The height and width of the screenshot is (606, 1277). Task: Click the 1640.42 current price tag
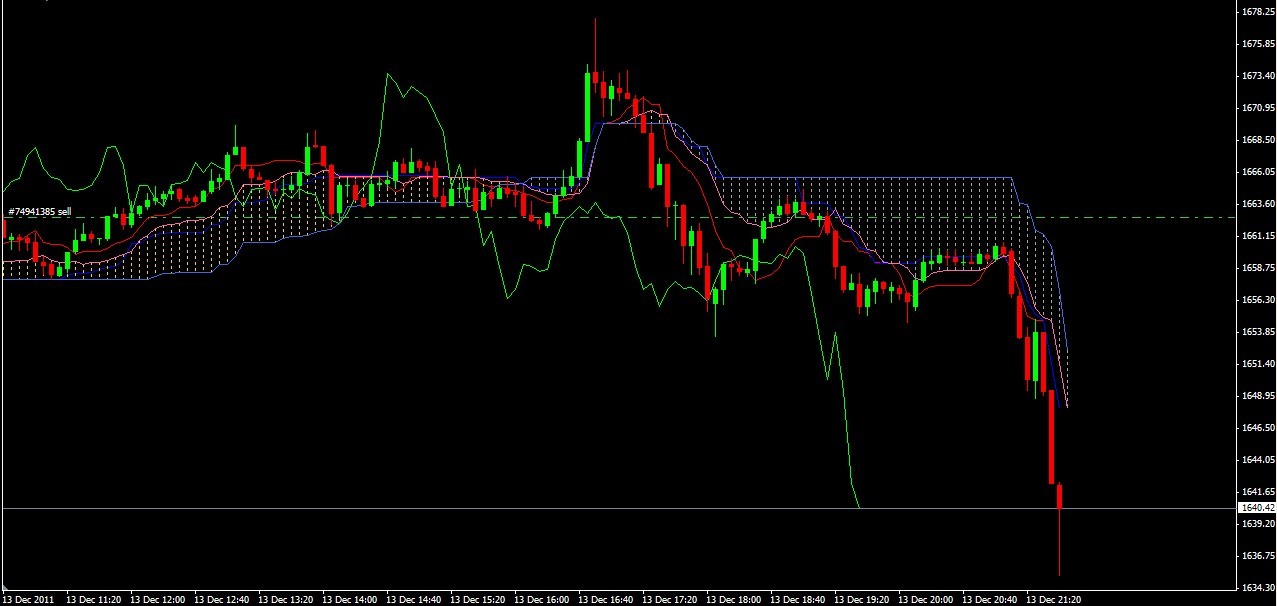pyautogui.click(x=1256, y=508)
